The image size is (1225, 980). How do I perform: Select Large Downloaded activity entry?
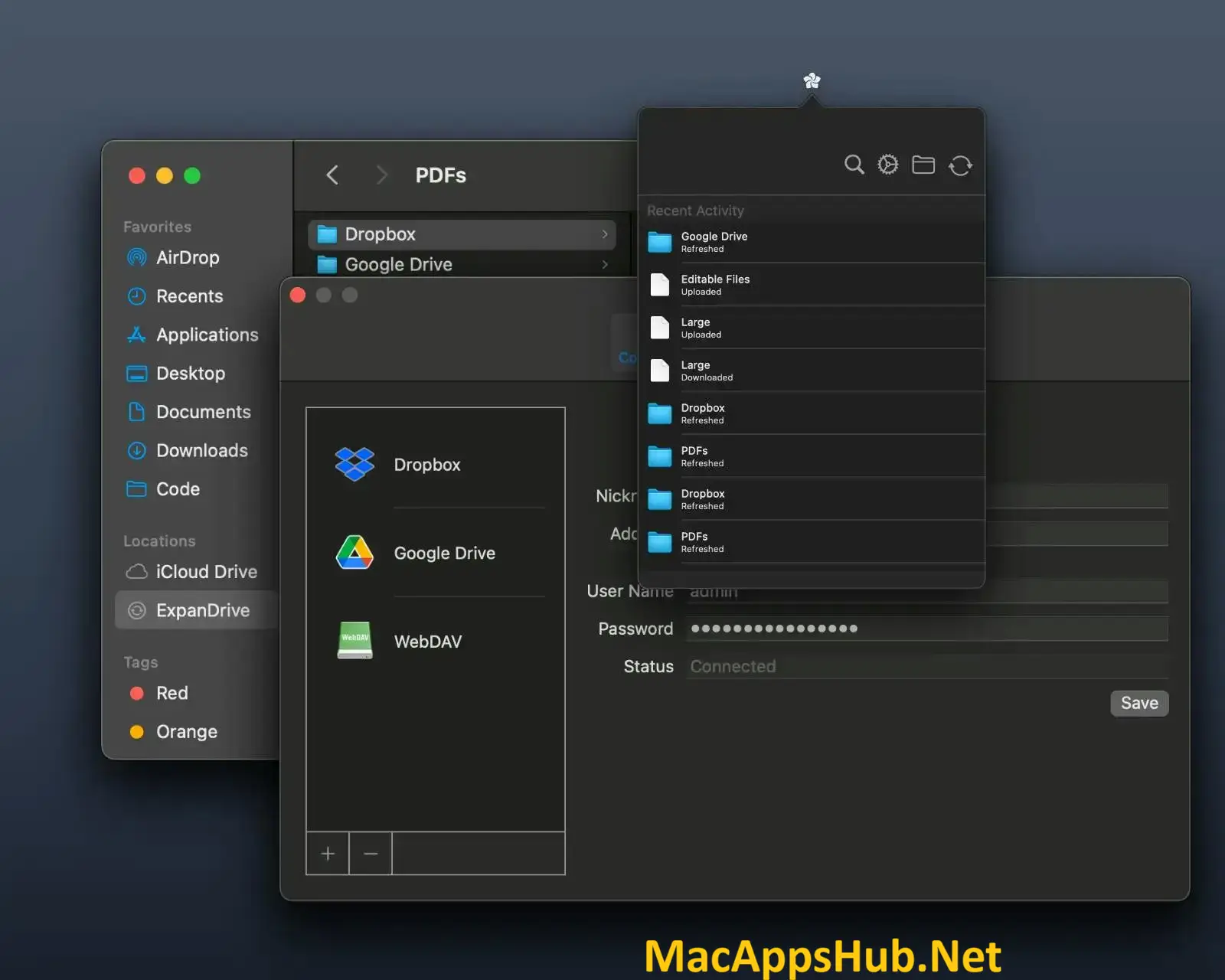click(812, 371)
